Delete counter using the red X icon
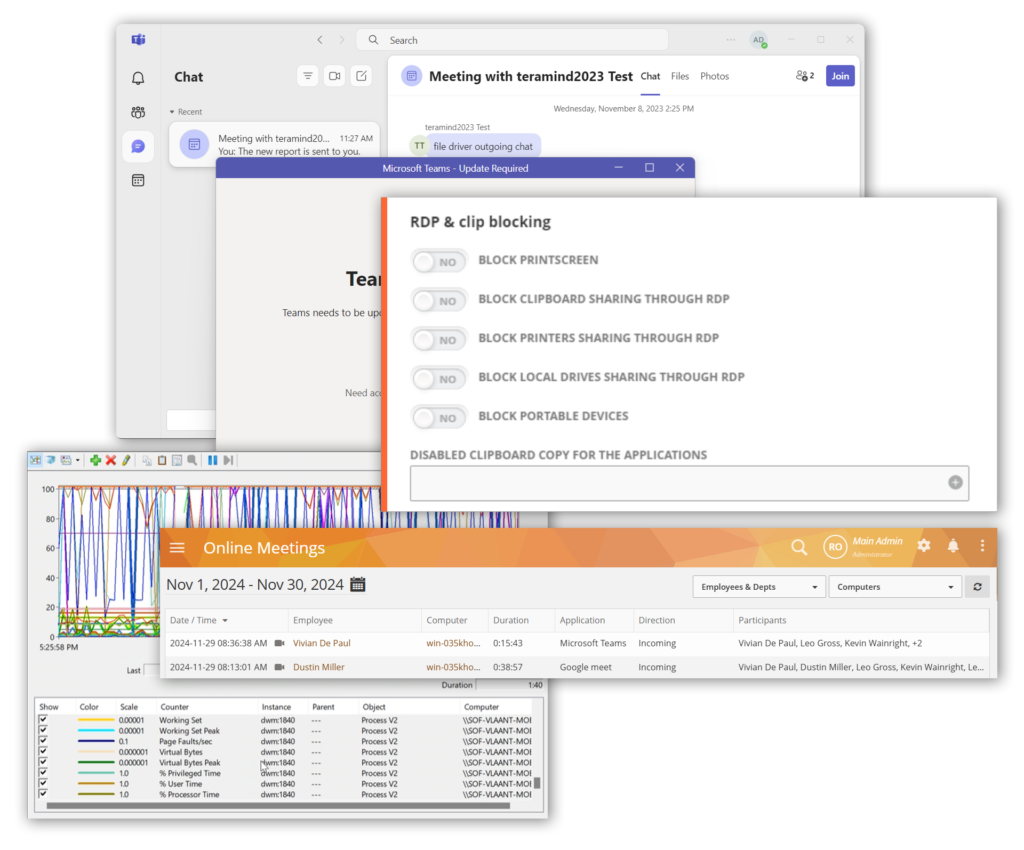 [x=111, y=460]
